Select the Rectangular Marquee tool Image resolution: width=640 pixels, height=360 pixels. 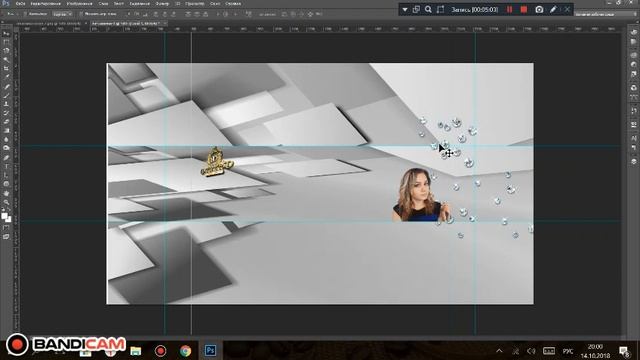click(6, 42)
